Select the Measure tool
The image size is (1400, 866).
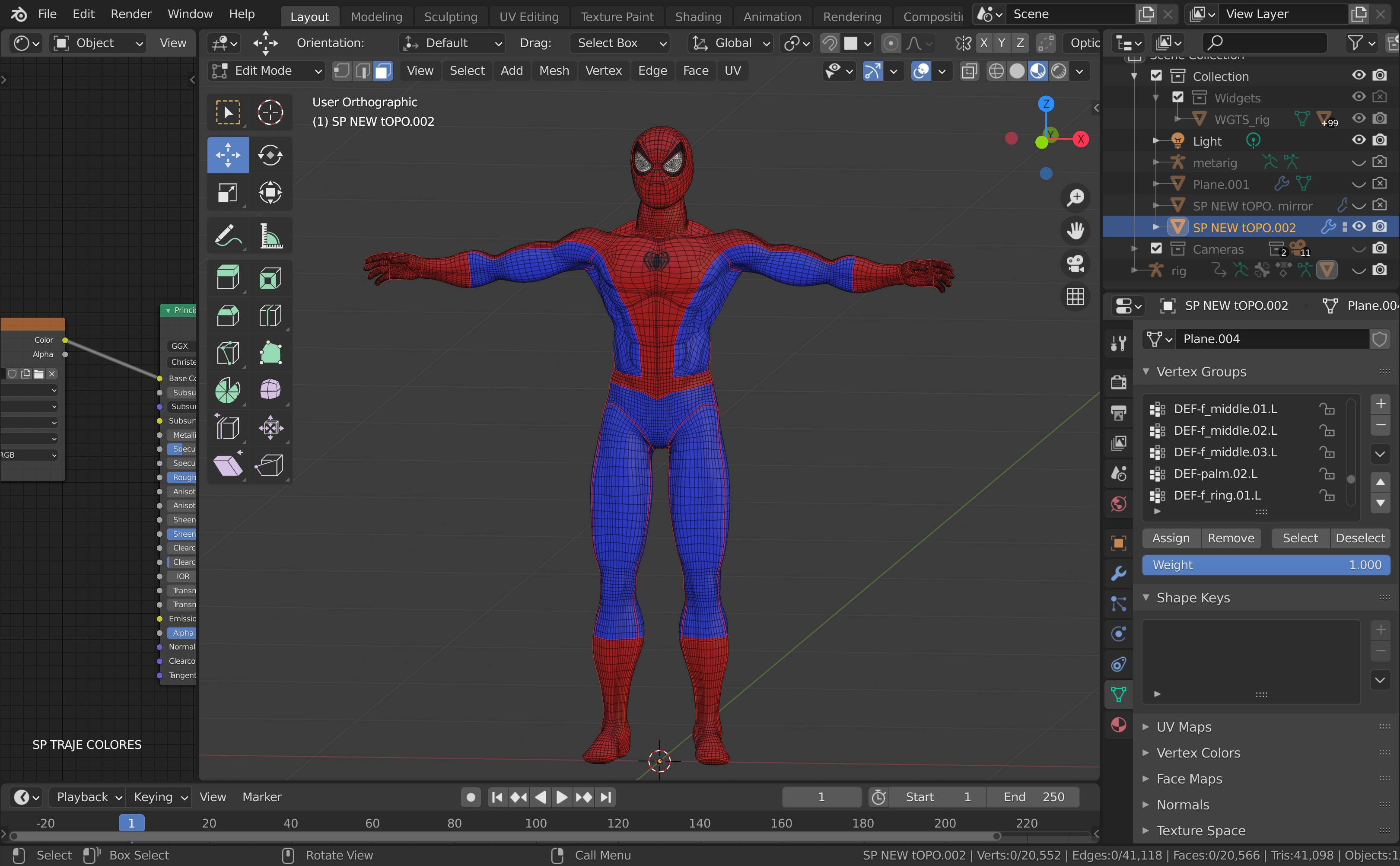270,236
